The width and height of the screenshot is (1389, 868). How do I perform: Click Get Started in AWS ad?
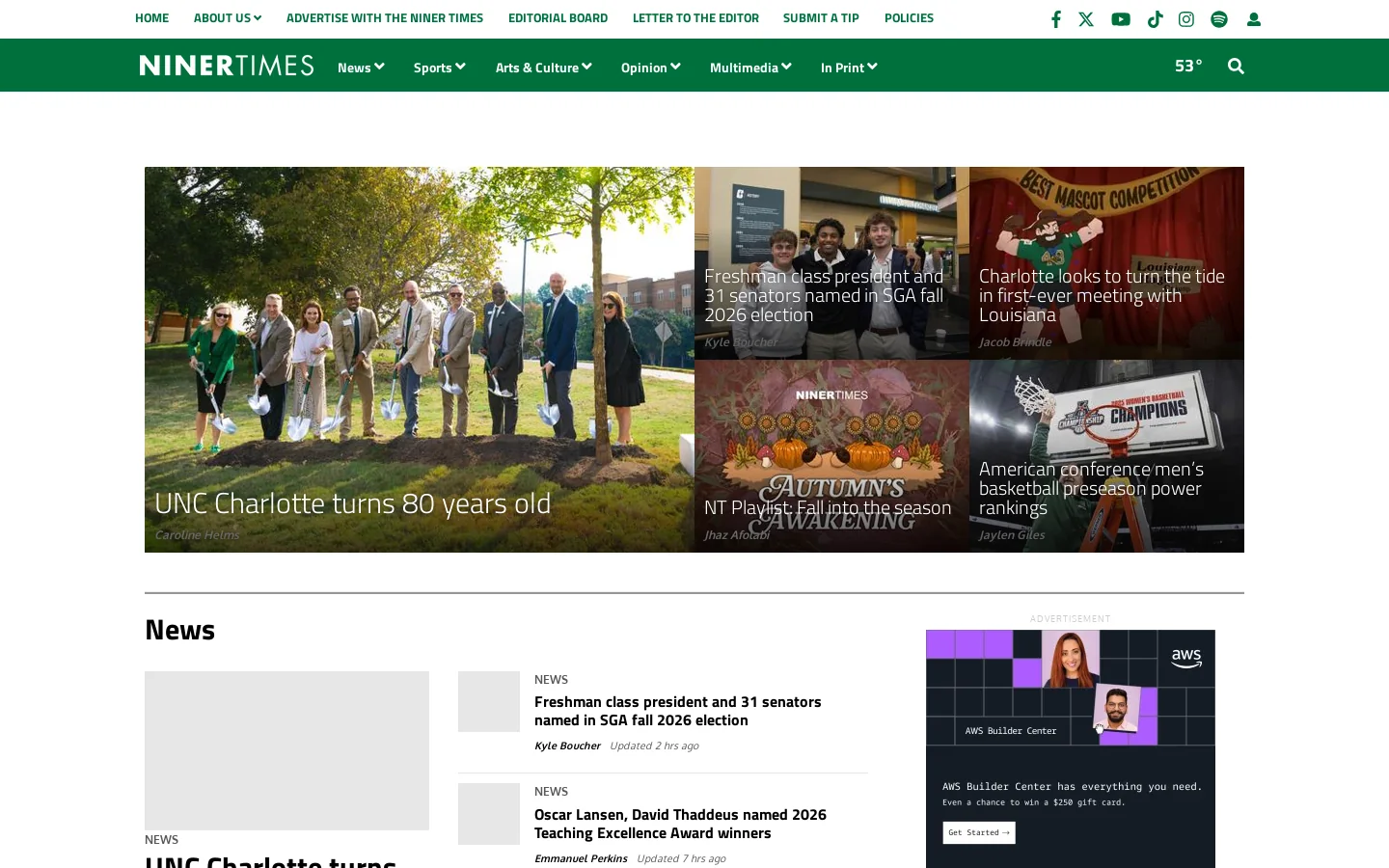[x=979, y=832]
